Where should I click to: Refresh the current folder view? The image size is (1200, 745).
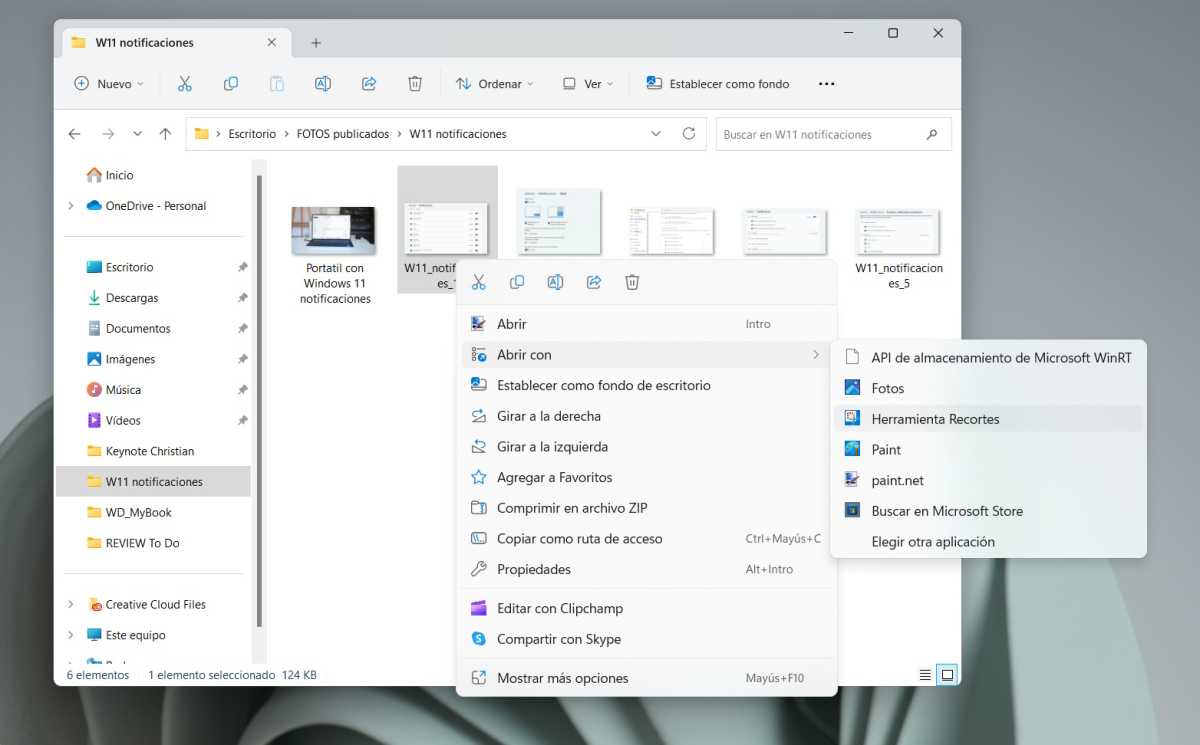(x=688, y=133)
